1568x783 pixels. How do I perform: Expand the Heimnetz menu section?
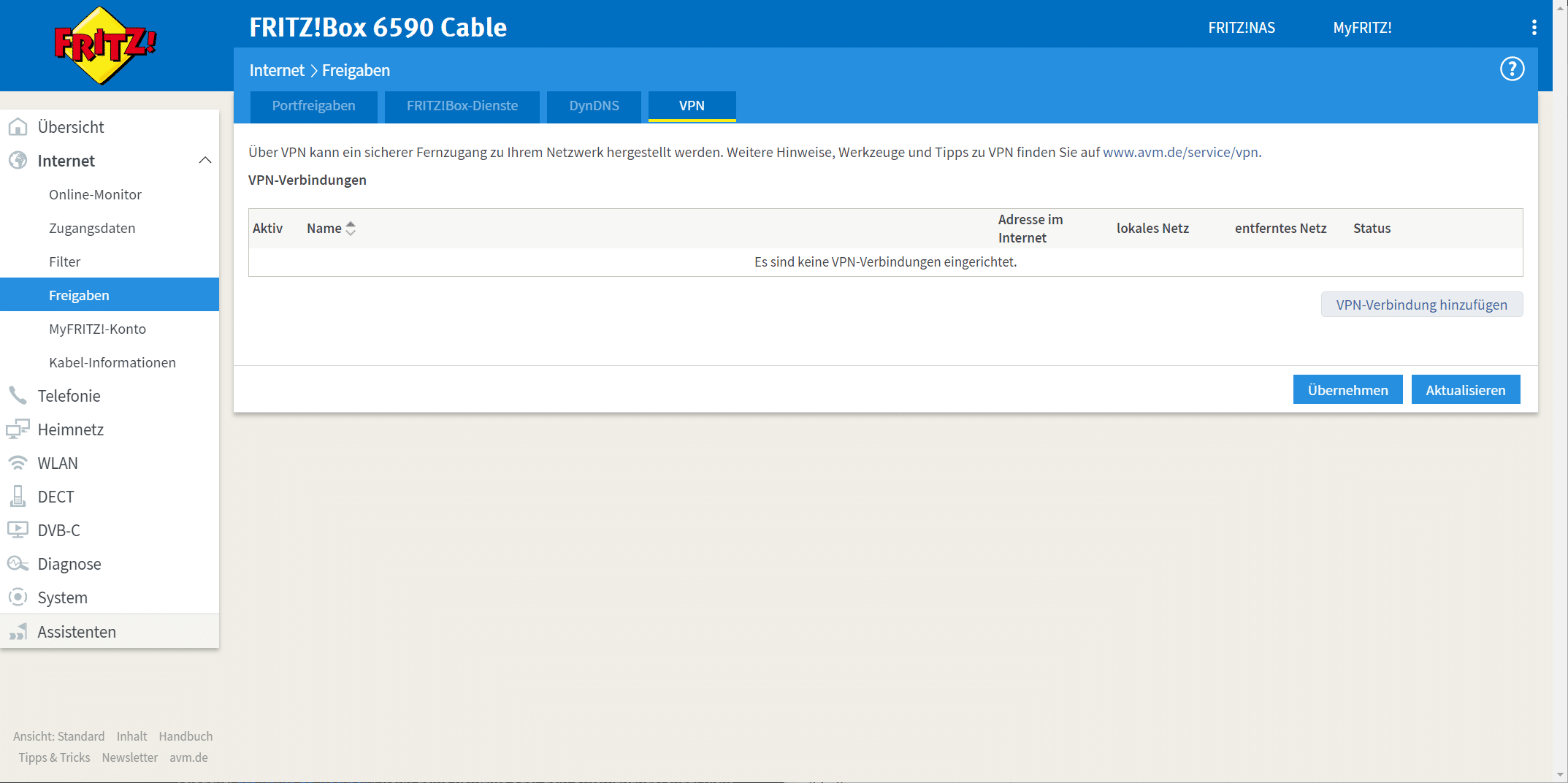(x=70, y=429)
